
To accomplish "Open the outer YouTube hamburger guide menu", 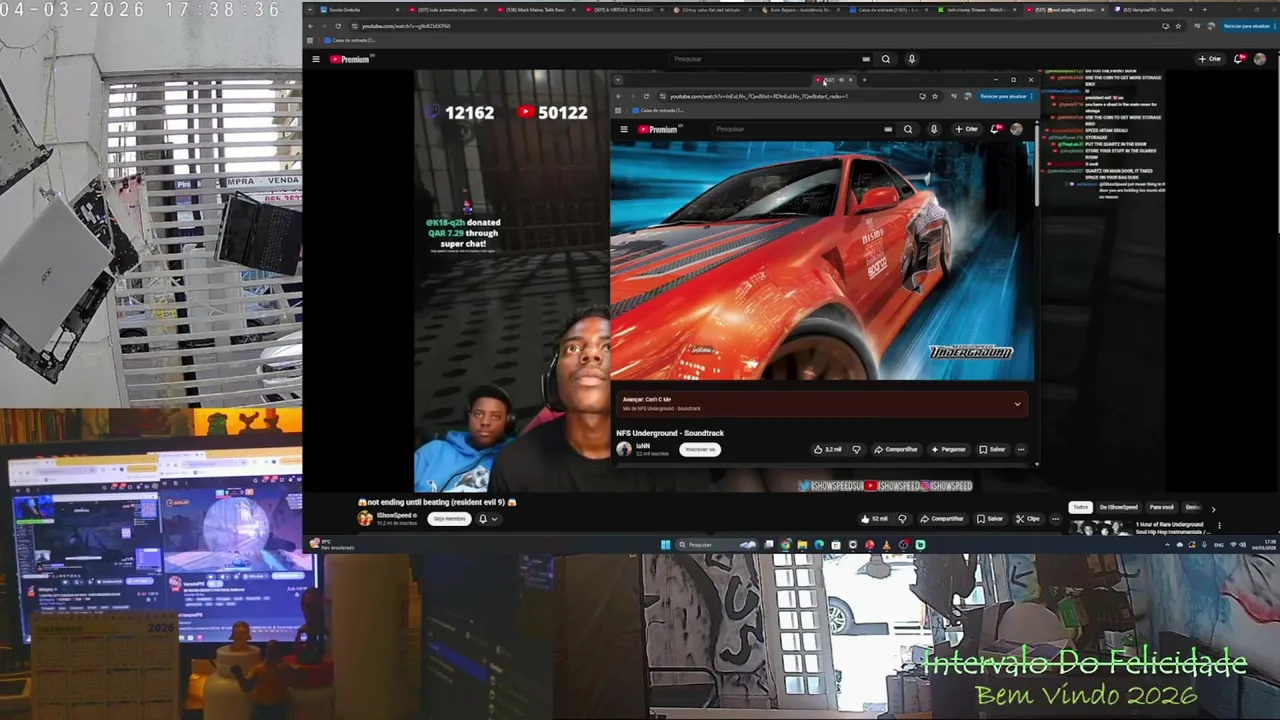I will [x=316, y=59].
